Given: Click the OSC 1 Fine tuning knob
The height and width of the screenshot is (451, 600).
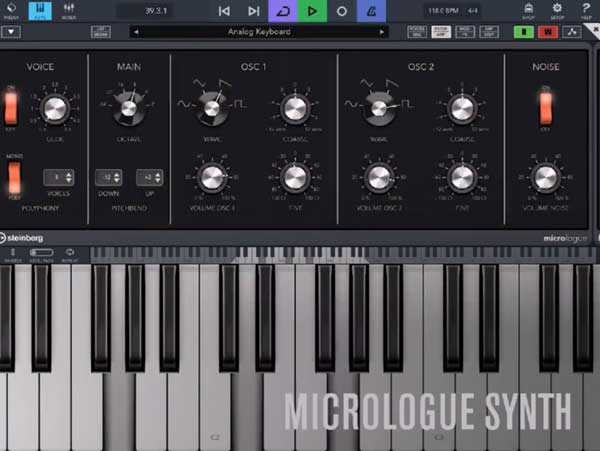Looking at the screenshot, I should [x=295, y=177].
